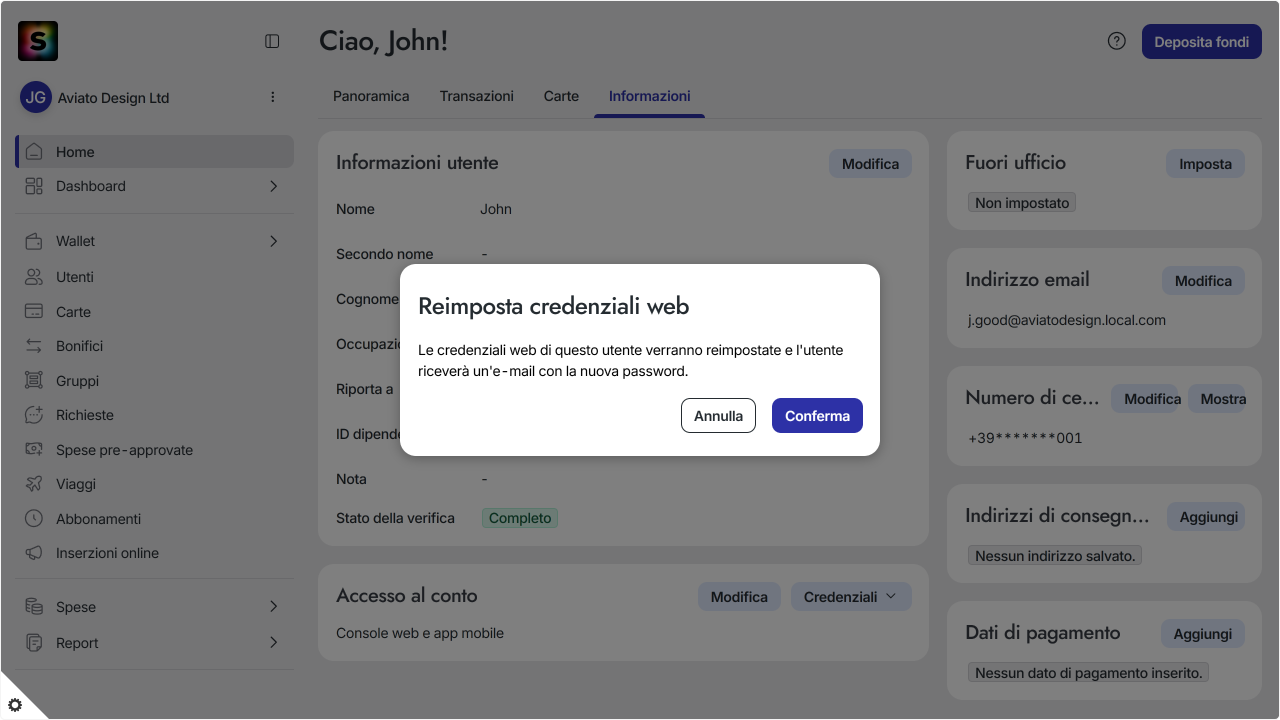Click the Wallet icon in the sidebar
Image resolution: width=1280 pixels, height=720 pixels.
coord(34,241)
